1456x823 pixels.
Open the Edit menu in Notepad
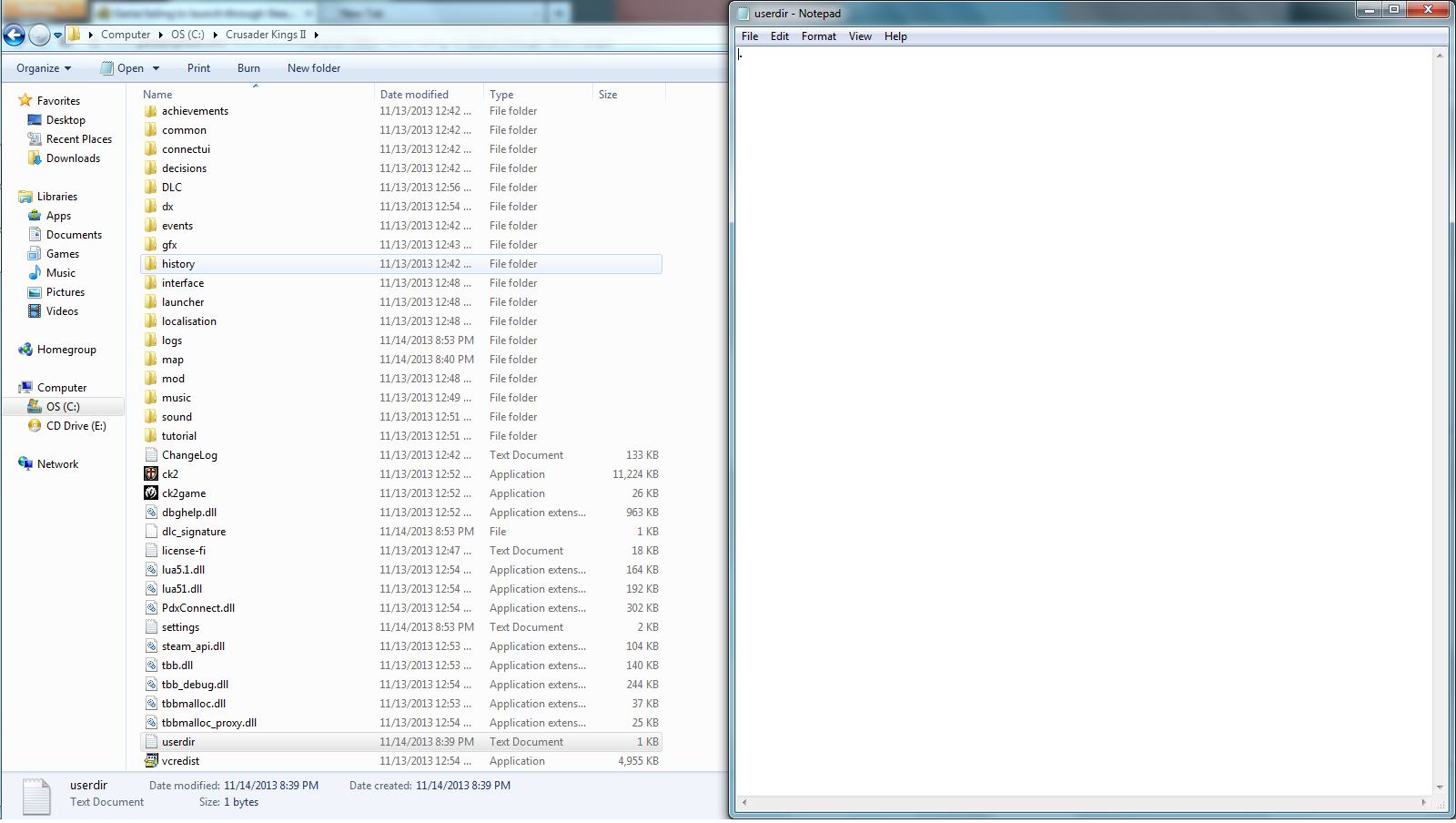pyautogui.click(x=779, y=36)
